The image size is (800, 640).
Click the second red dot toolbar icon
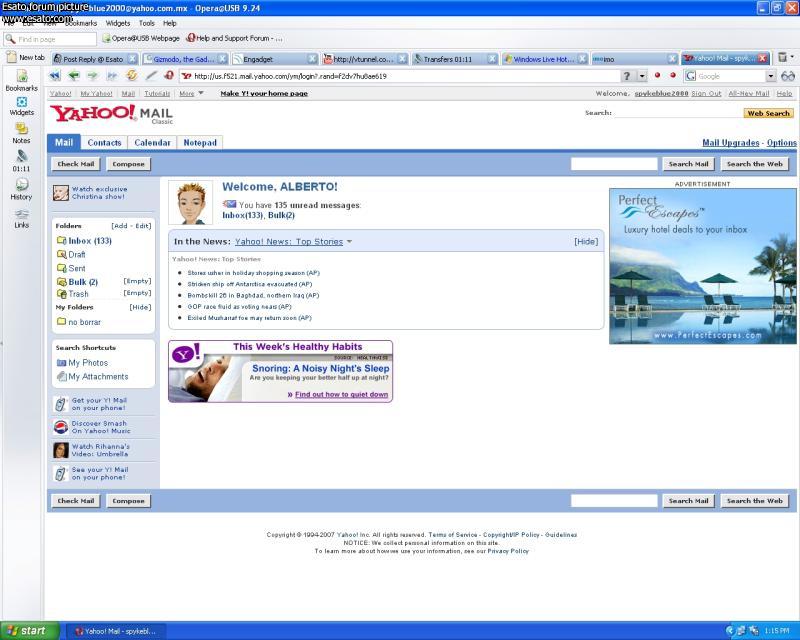[x=673, y=76]
